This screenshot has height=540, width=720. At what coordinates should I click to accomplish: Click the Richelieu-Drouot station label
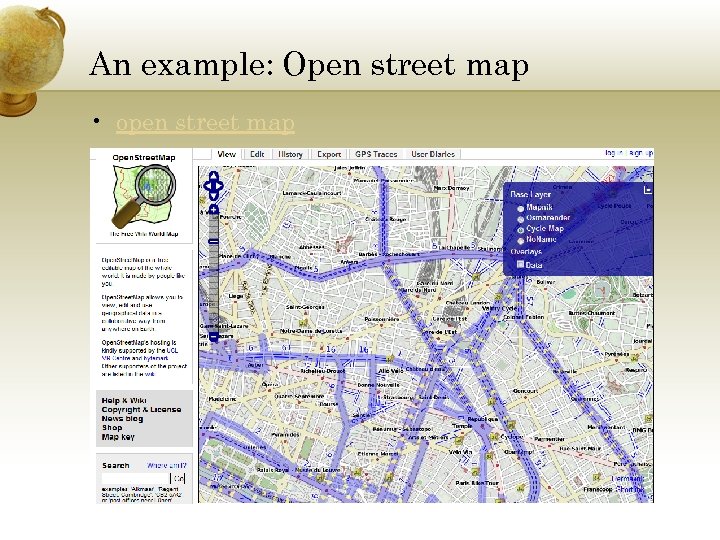coord(325,371)
